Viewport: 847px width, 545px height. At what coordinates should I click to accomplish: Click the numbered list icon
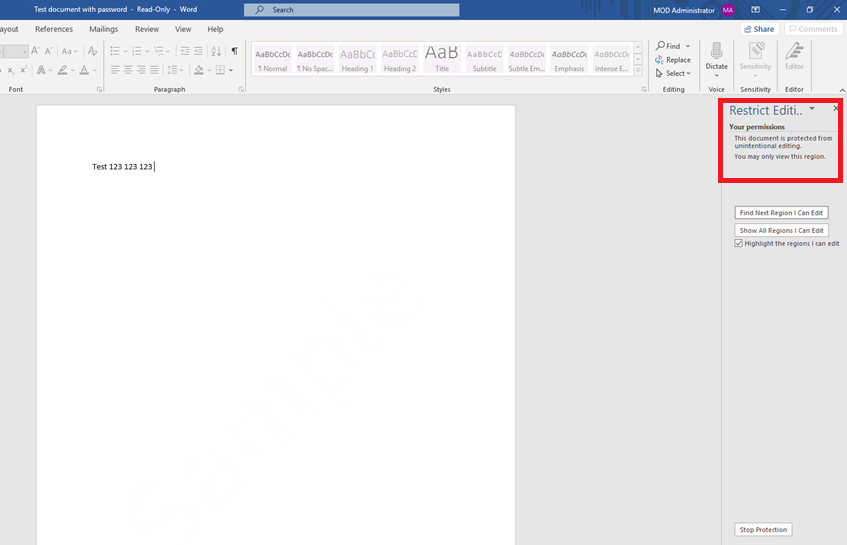coord(137,51)
